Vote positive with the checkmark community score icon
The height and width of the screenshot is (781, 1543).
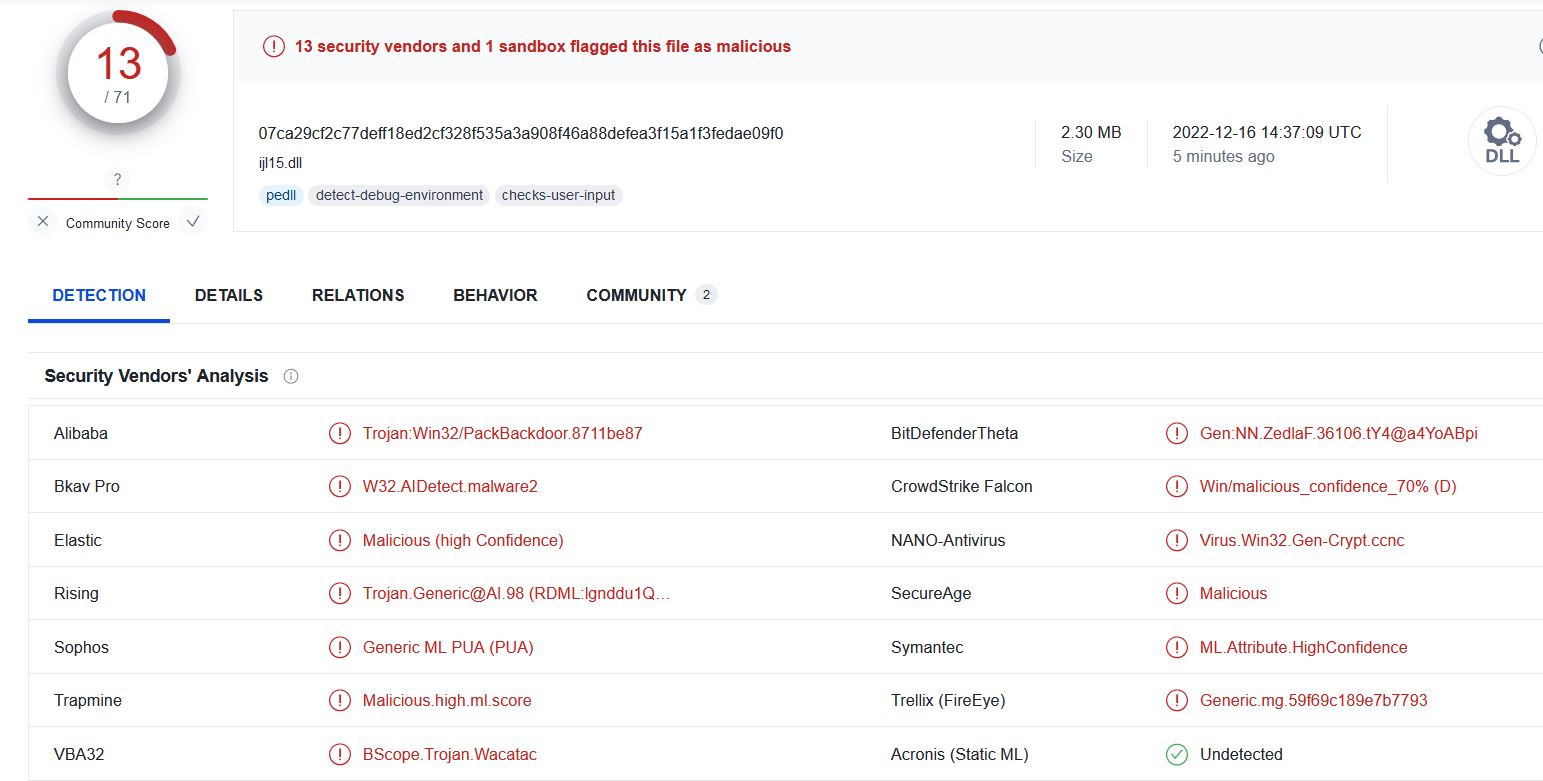(193, 222)
